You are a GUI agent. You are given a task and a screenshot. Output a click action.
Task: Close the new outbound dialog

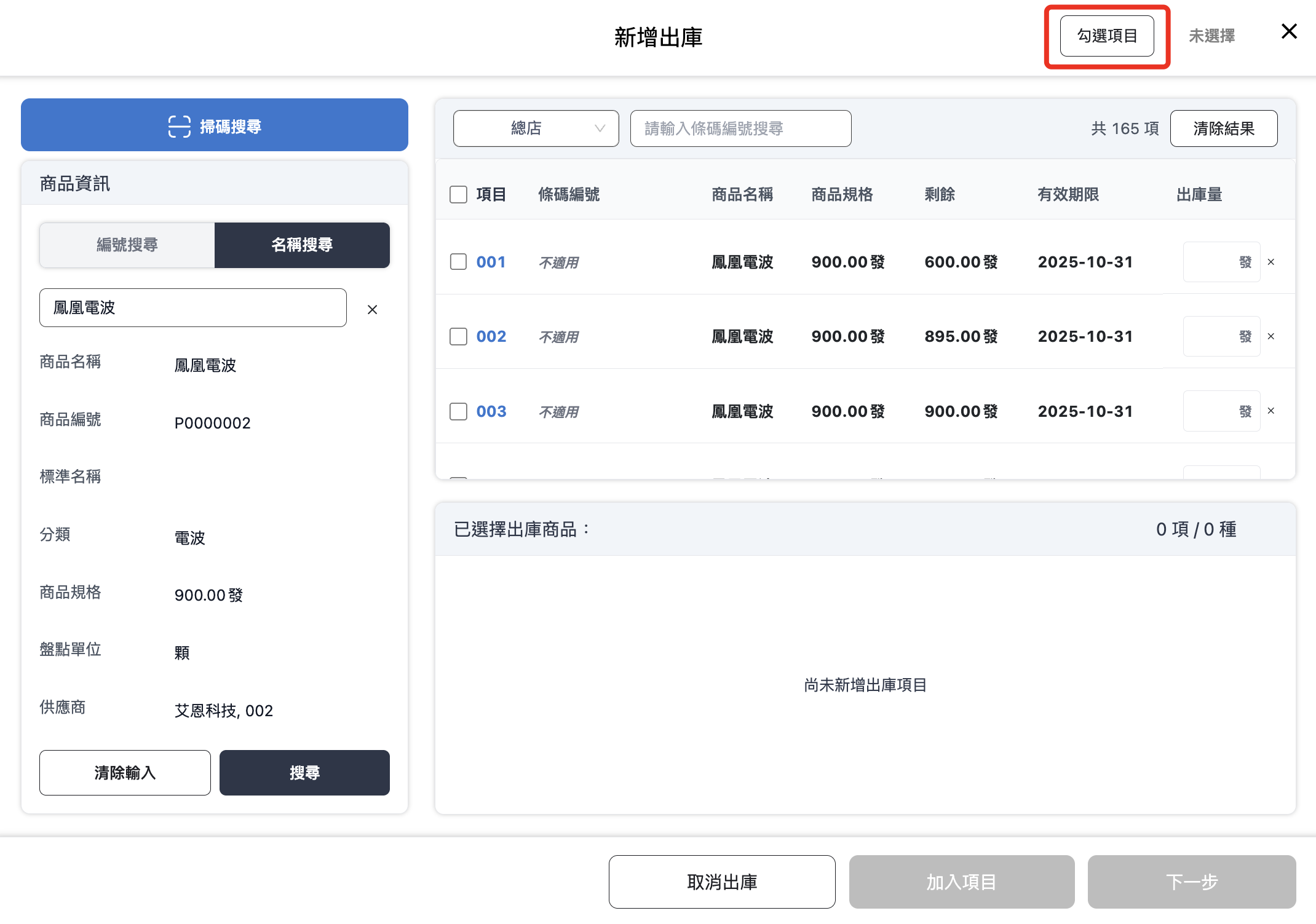pyautogui.click(x=1289, y=31)
